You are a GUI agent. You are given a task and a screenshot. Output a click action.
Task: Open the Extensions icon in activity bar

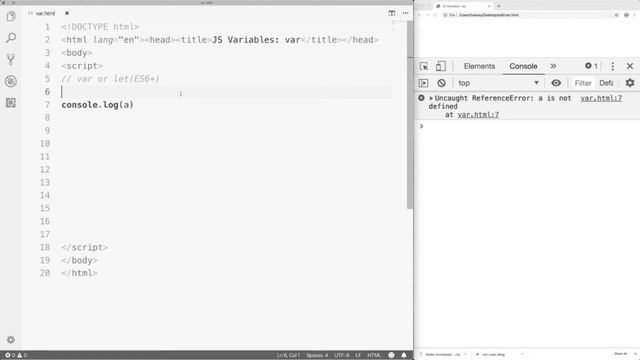11,102
